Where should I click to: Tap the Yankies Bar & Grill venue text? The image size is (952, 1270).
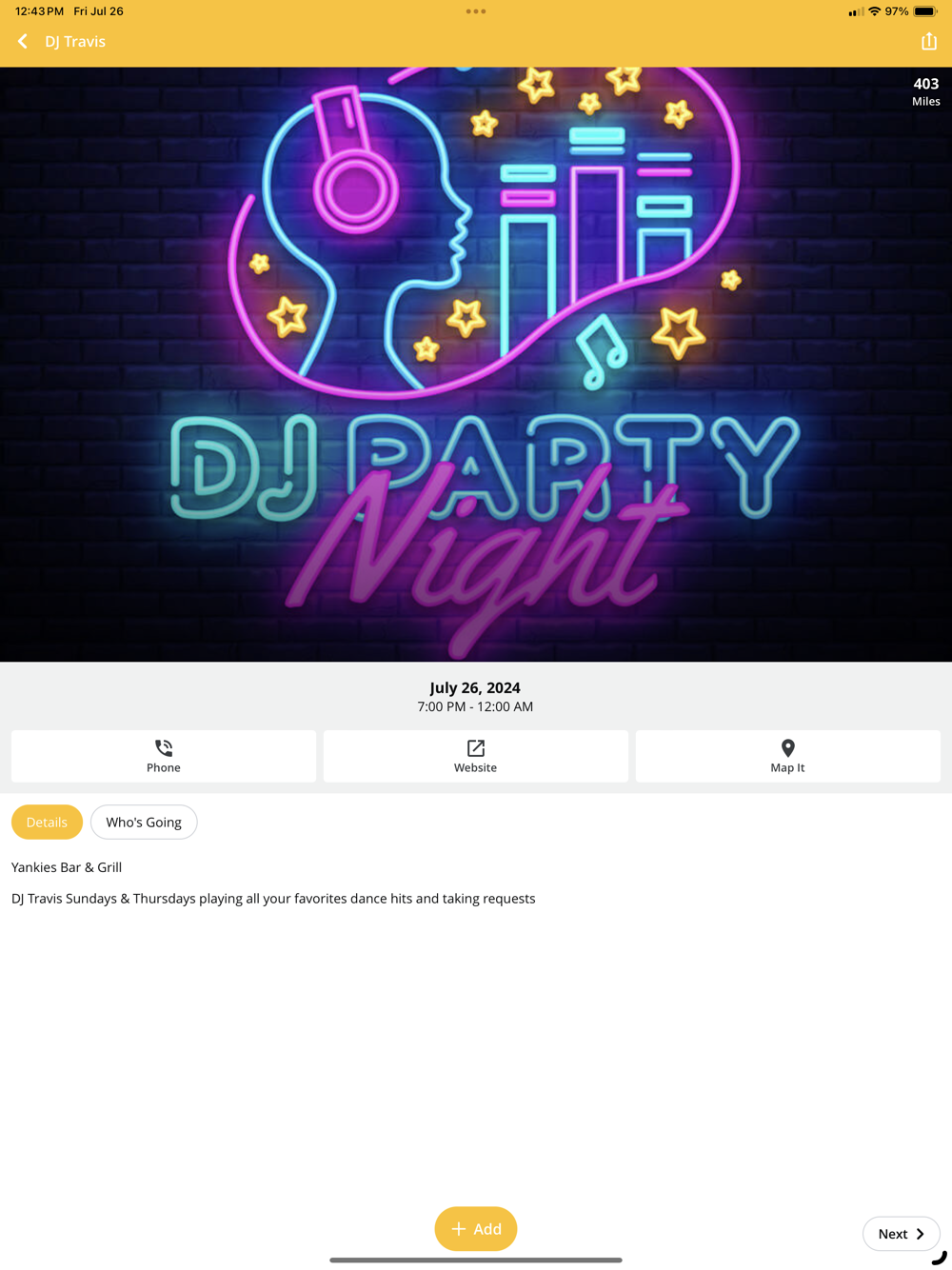[x=67, y=867]
